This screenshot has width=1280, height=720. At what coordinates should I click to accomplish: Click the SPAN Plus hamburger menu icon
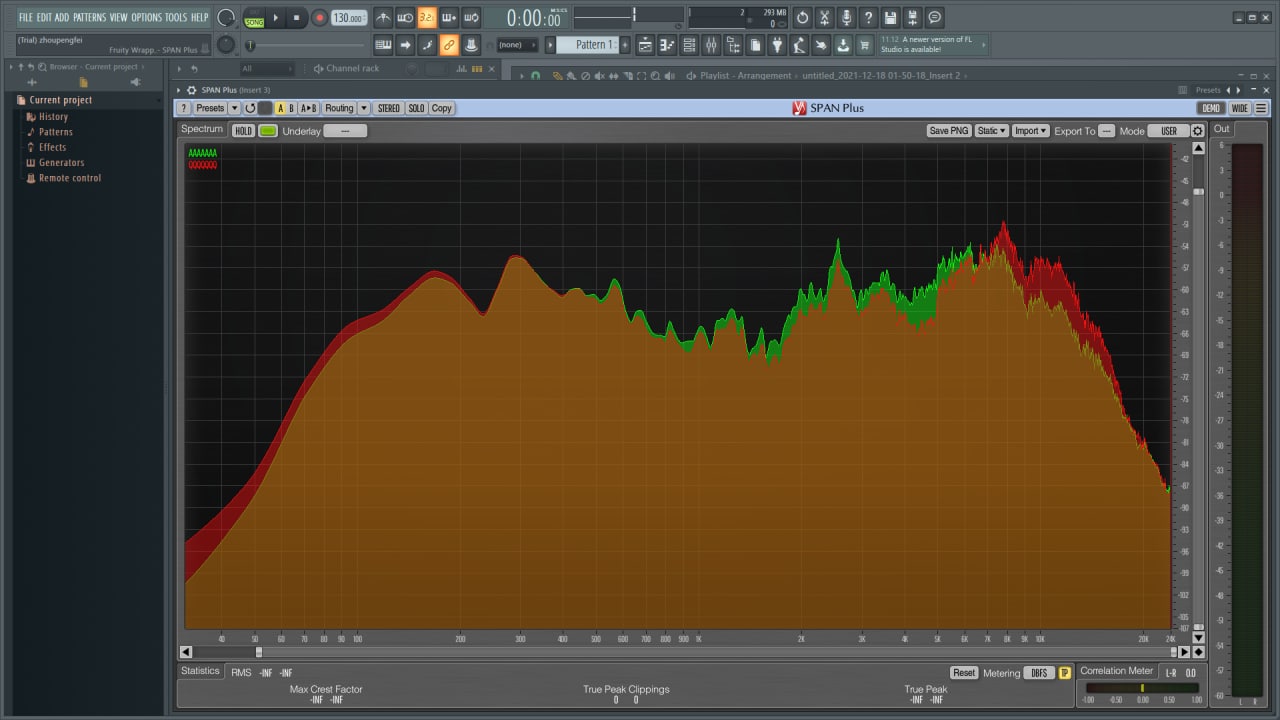[1261, 108]
